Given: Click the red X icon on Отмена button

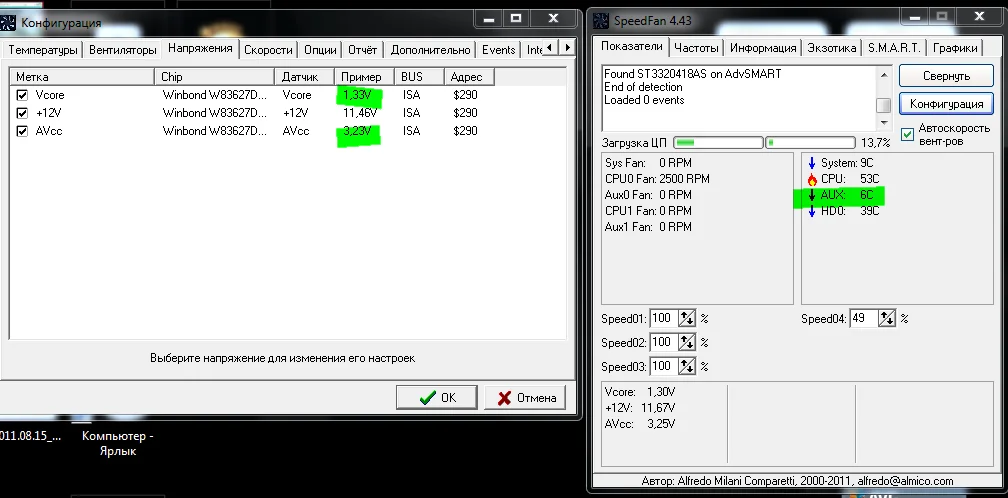Looking at the screenshot, I should point(505,398).
